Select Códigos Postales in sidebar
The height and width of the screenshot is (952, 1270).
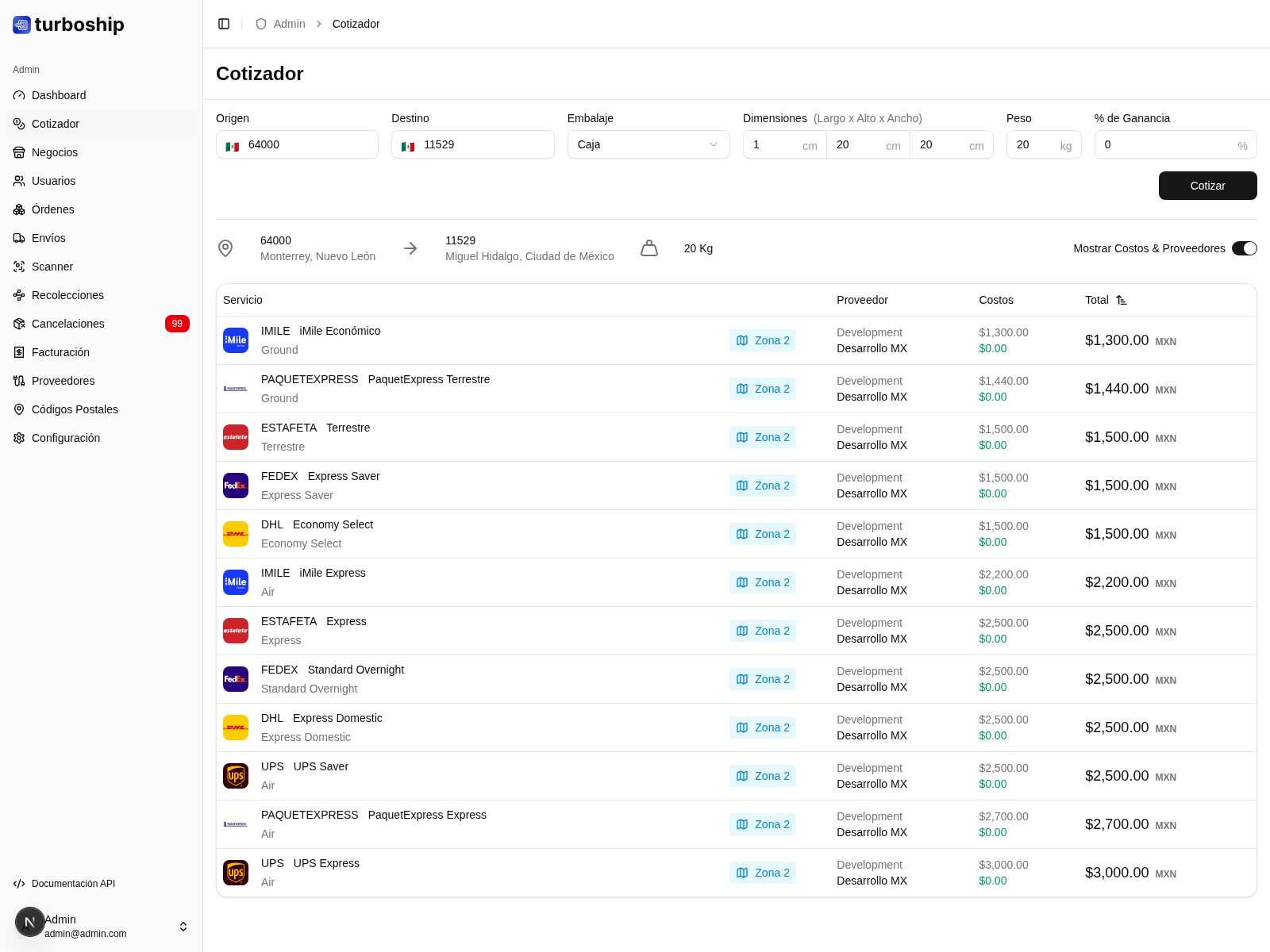[x=74, y=409]
